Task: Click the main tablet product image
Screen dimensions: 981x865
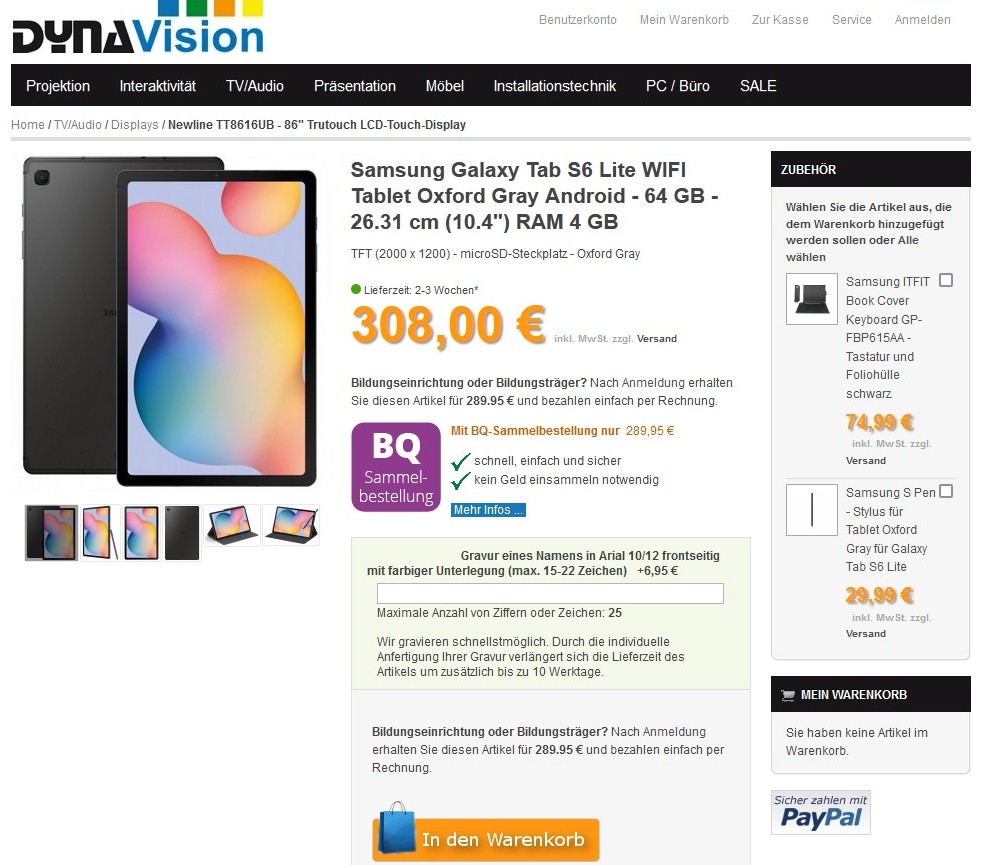Action: tap(170, 322)
